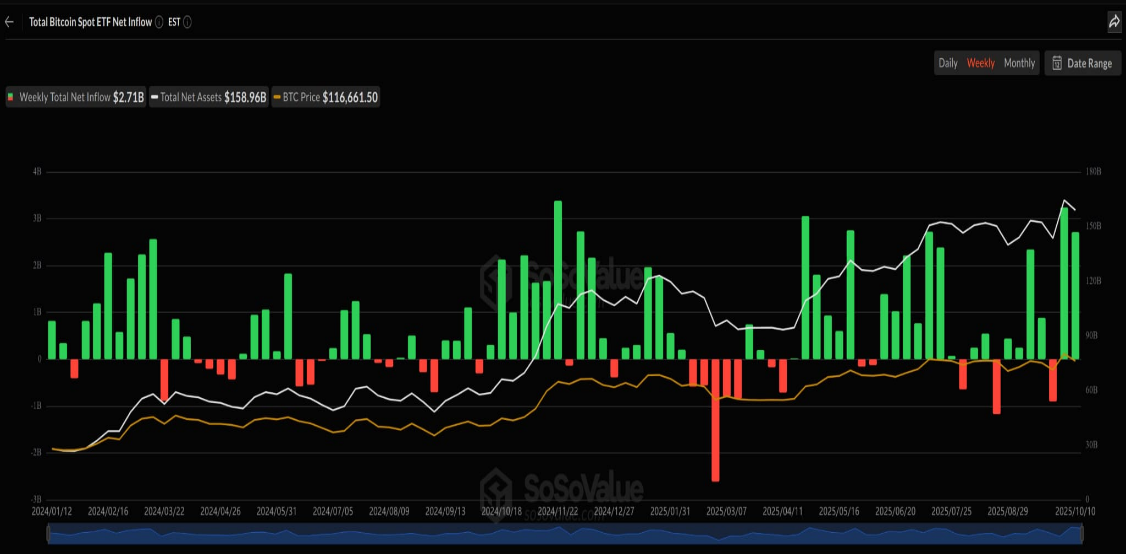The width and height of the screenshot is (1126, 554).
Task: Share the chart using the share icon
Action: pos(1114,21)
